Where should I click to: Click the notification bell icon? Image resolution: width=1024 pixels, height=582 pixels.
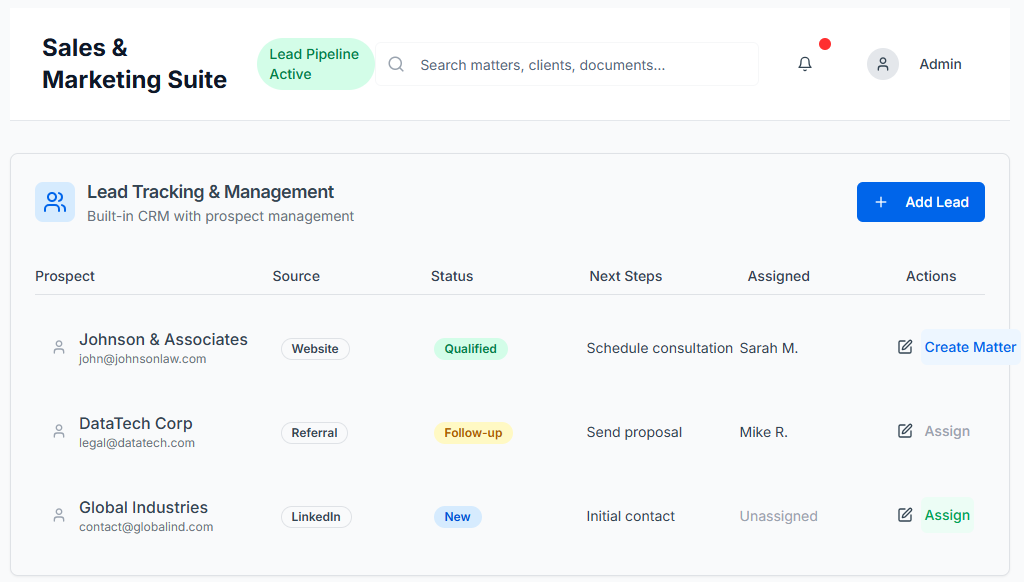[x=805, y=64]
